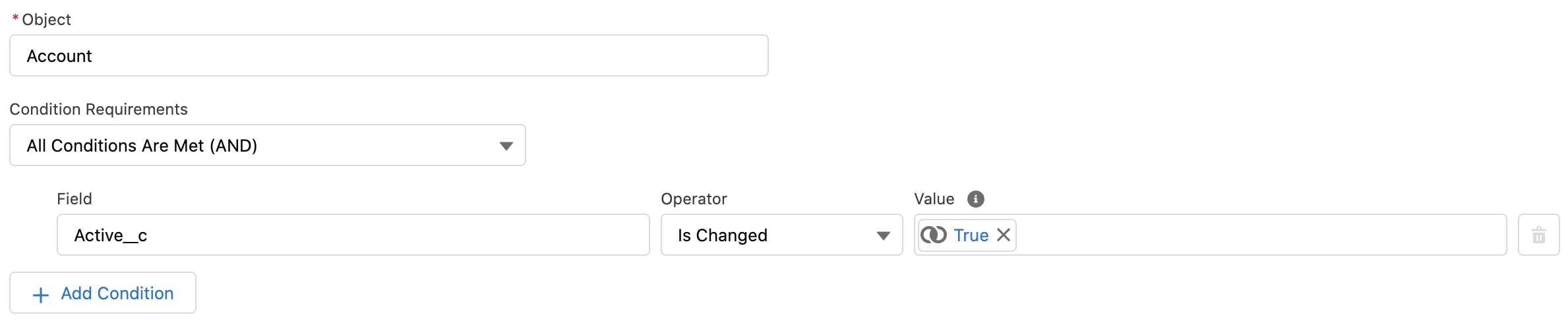Click the Value column label
The image size is (1568, 323).
click(934, 198)
